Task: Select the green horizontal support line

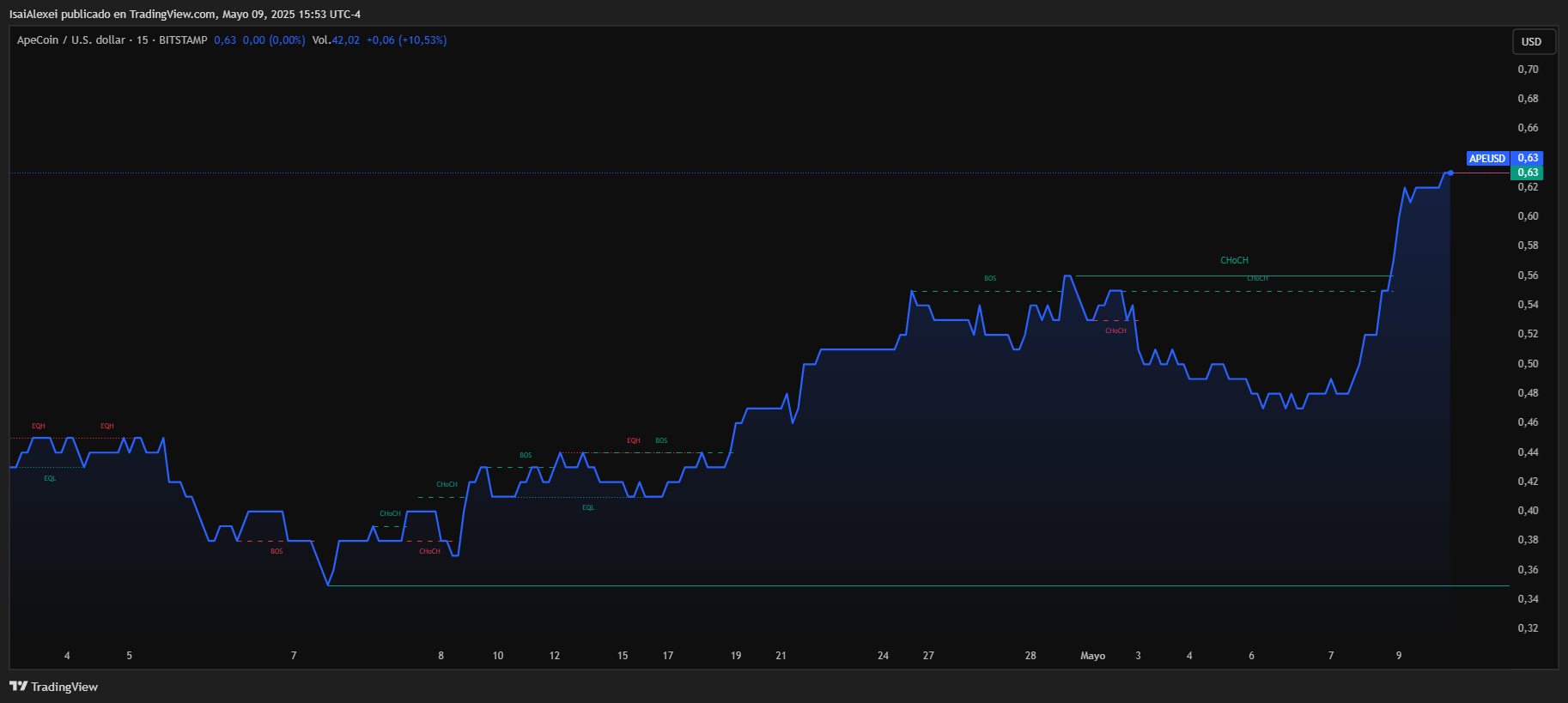Action: click(859, 586)
